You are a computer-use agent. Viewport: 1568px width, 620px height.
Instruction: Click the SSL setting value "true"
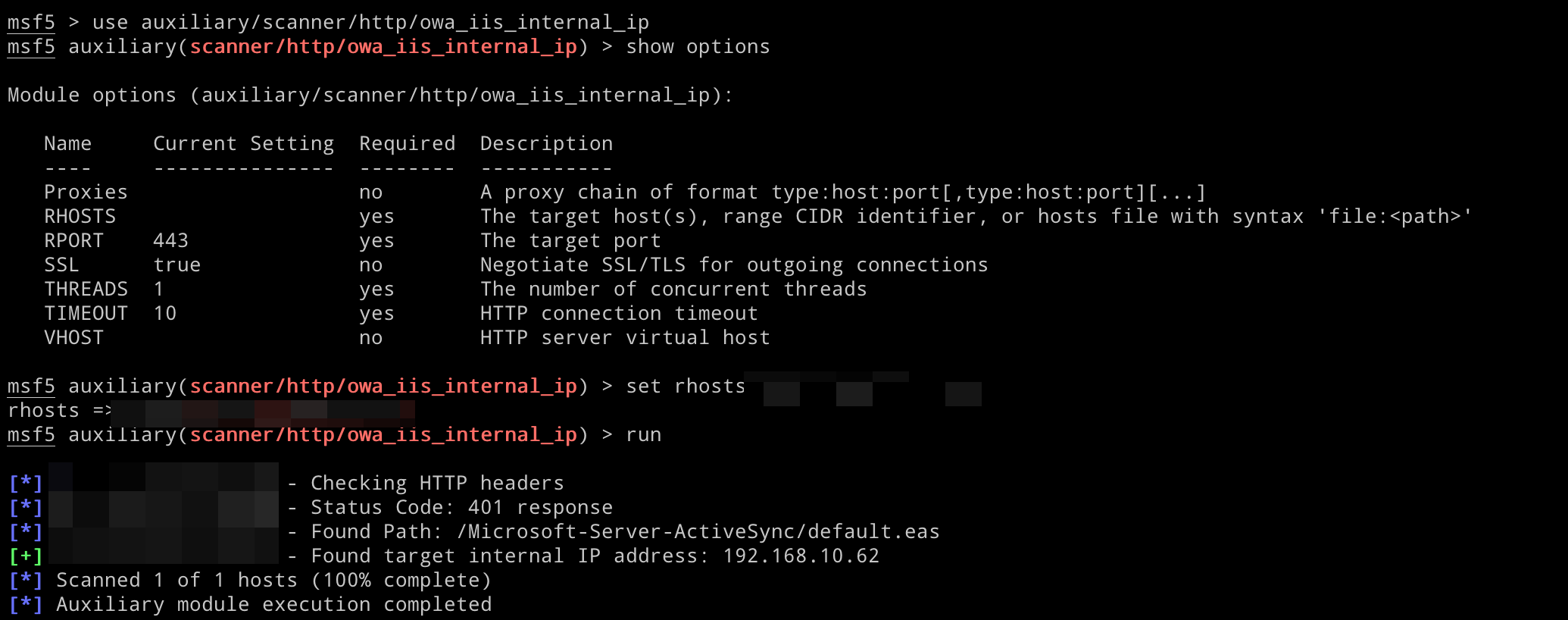click(x=176, y=265)
